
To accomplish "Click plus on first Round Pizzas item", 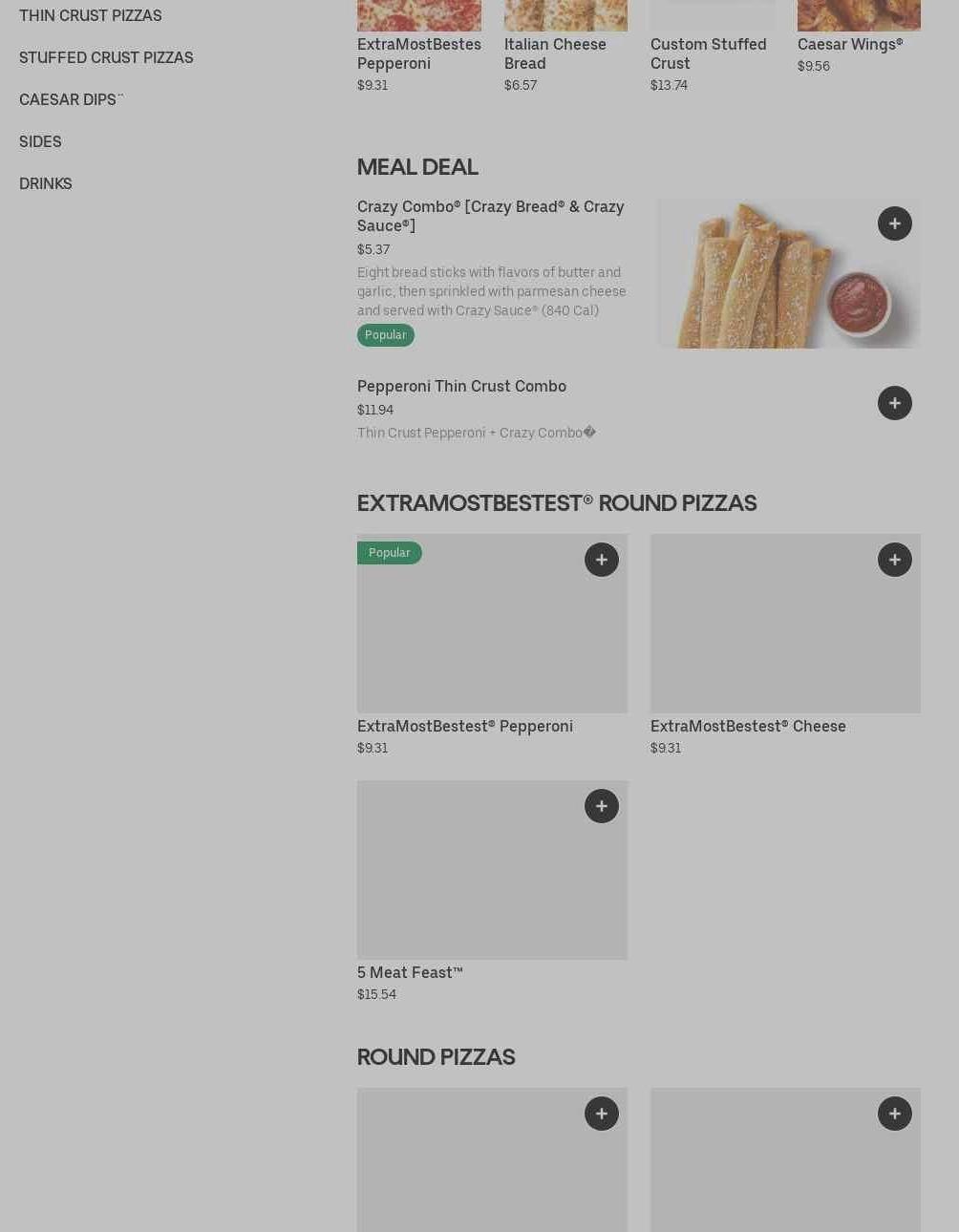I will click(601, 1114).
